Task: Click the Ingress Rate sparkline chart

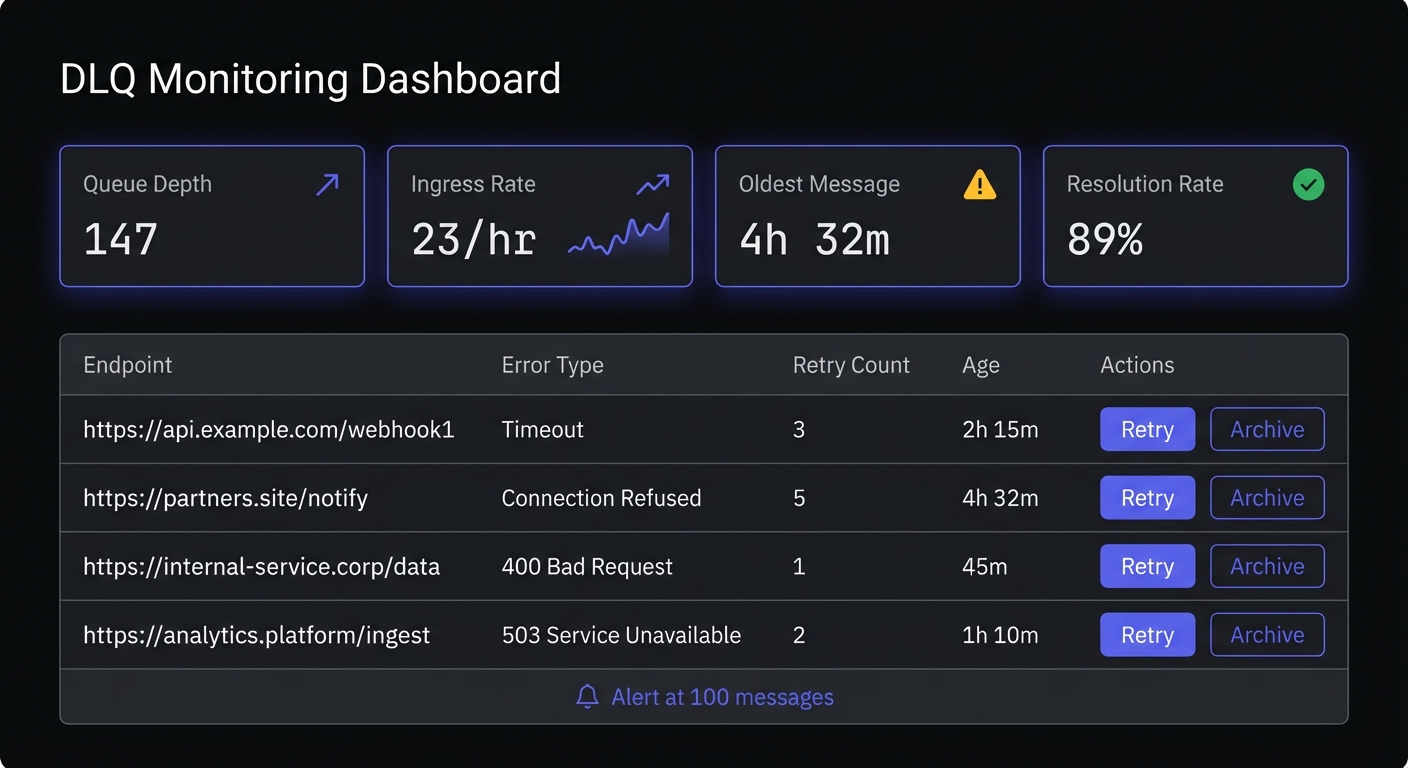Action: tap(618, 237)
